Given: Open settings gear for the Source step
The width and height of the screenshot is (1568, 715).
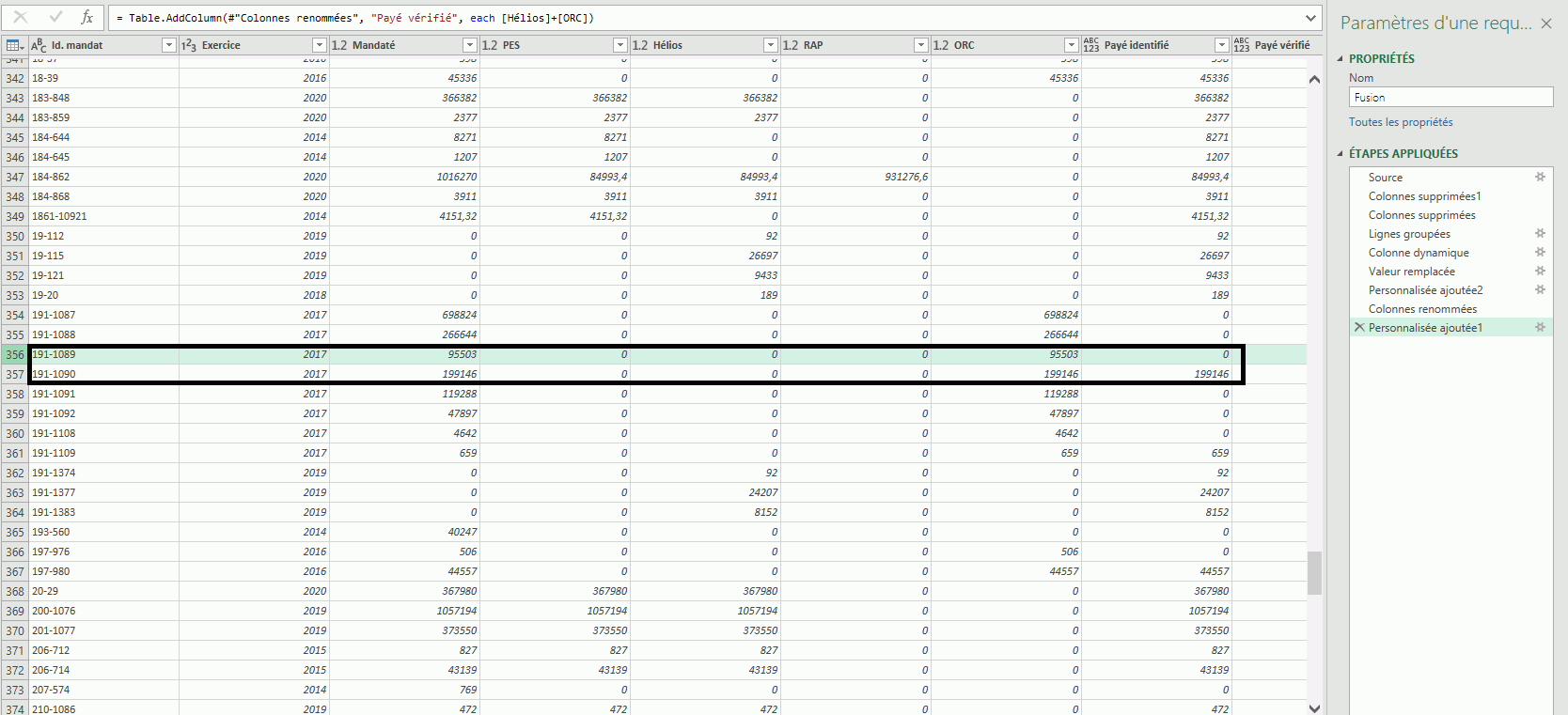Looking at the screenshot, I should (x=1540, y=177).
